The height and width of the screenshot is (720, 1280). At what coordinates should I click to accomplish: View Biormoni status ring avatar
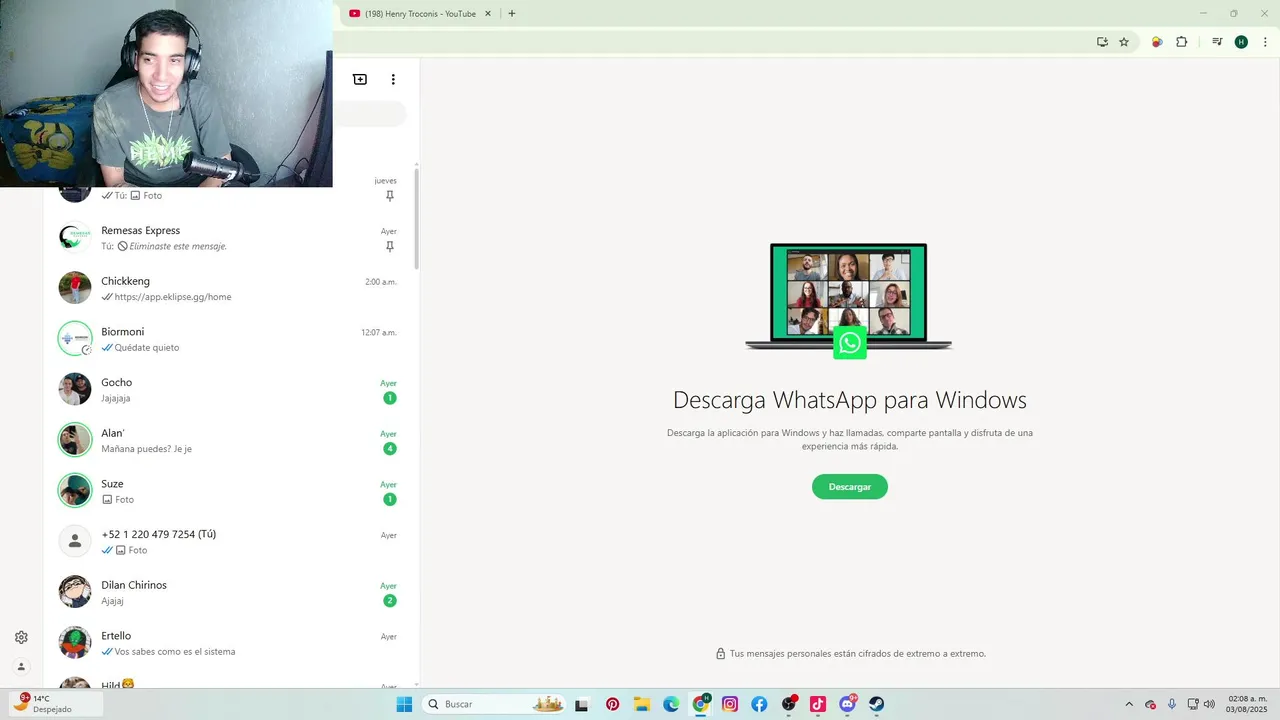click(x=75, y=338)
